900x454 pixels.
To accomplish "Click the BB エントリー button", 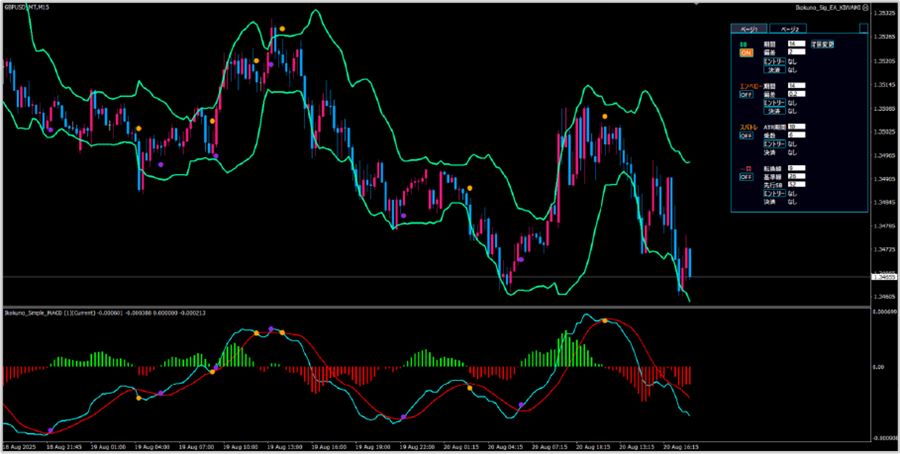I will (x=775, y=61).
